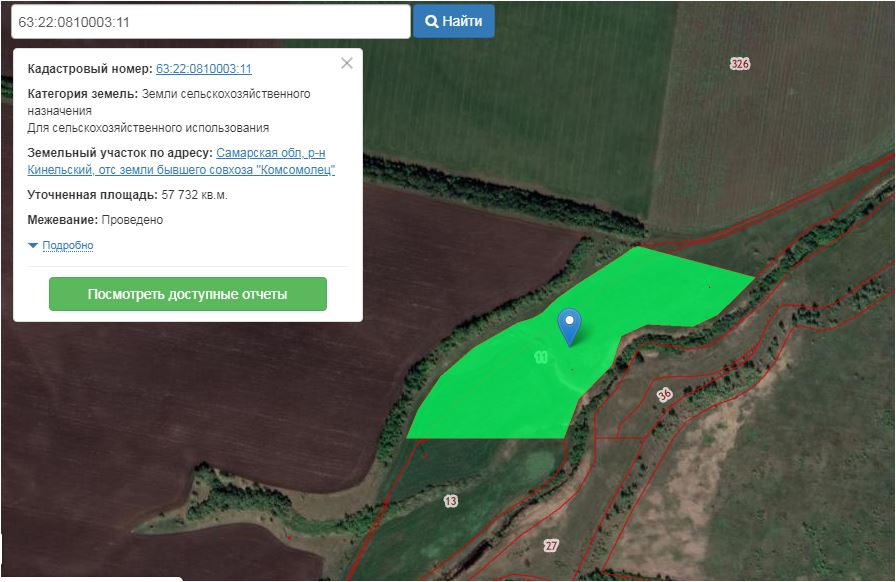Click the cadastral number search field

(210, 22)
